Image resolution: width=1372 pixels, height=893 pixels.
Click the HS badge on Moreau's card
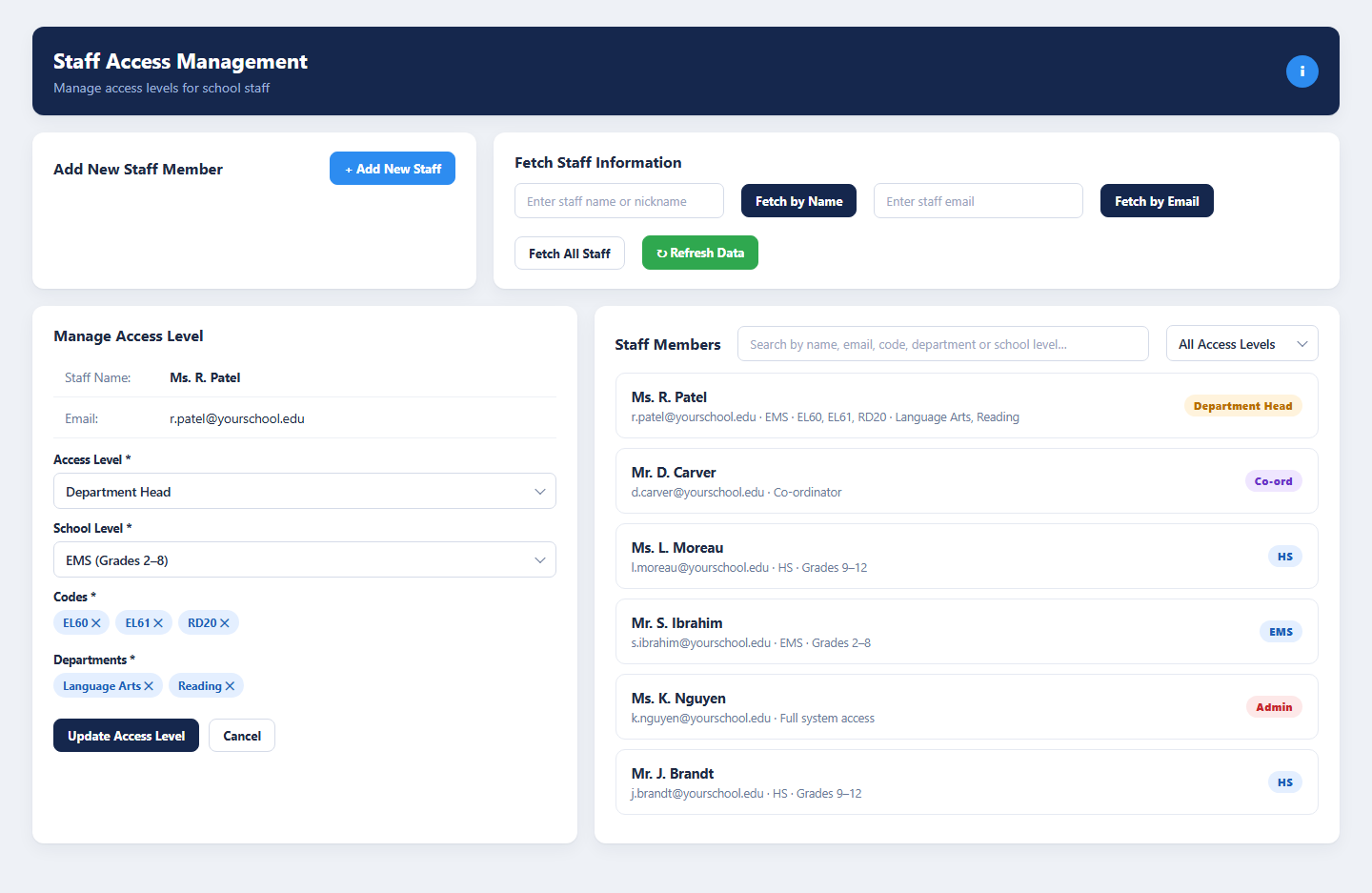coord(1285,557)
